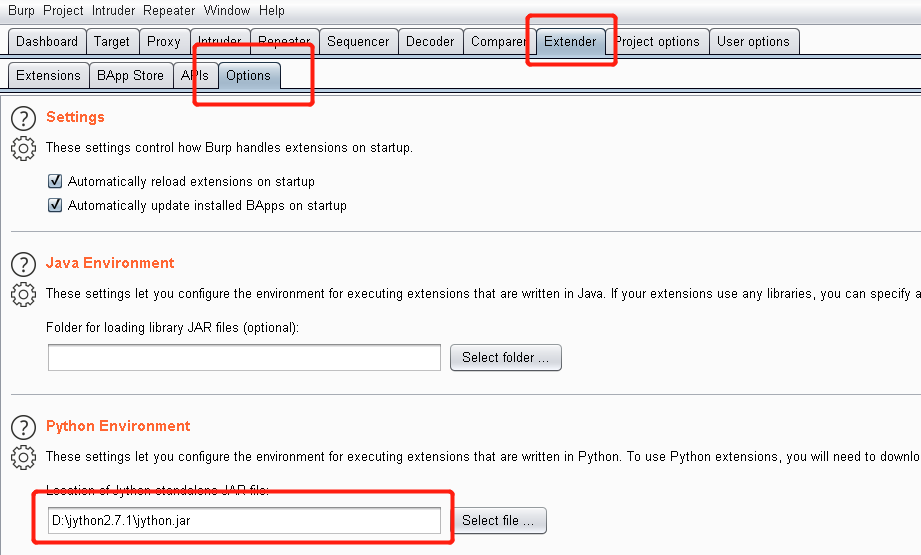Screen dimensions: 921x555
Task: Open the Project menu
Action: [x=63, y=10]
